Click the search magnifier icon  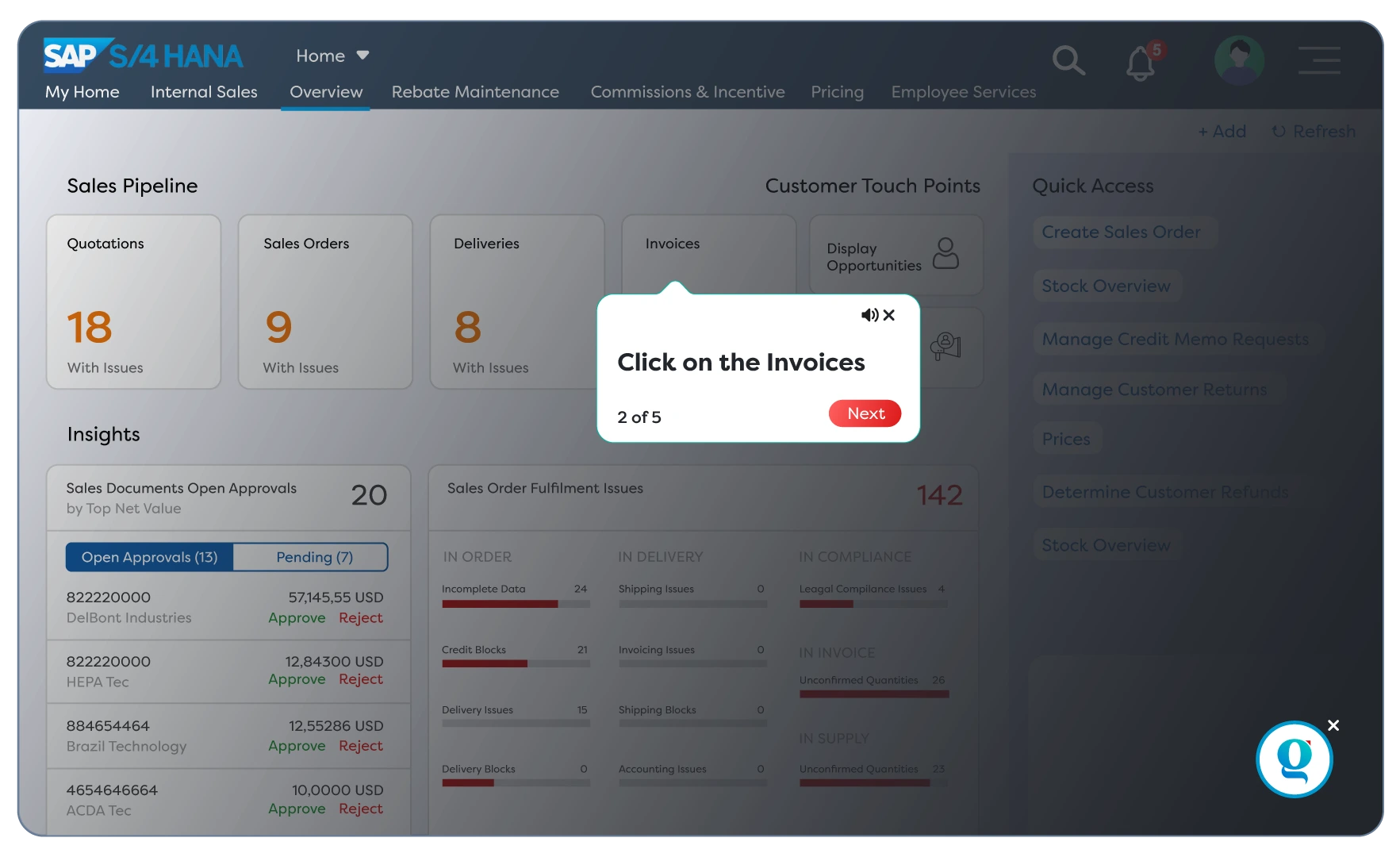(1068, 60)
